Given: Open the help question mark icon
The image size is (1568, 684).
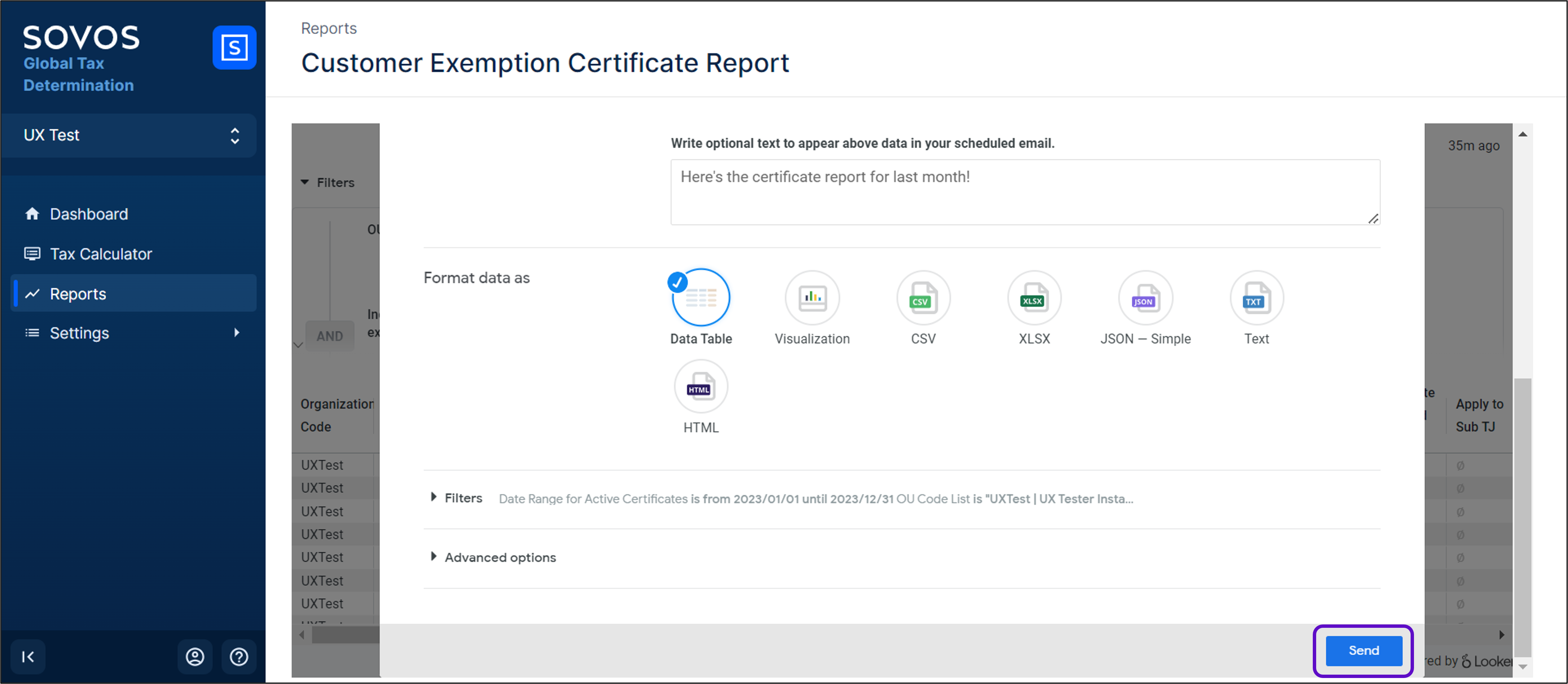Looking at the screenshot, I should coord(239,657).
